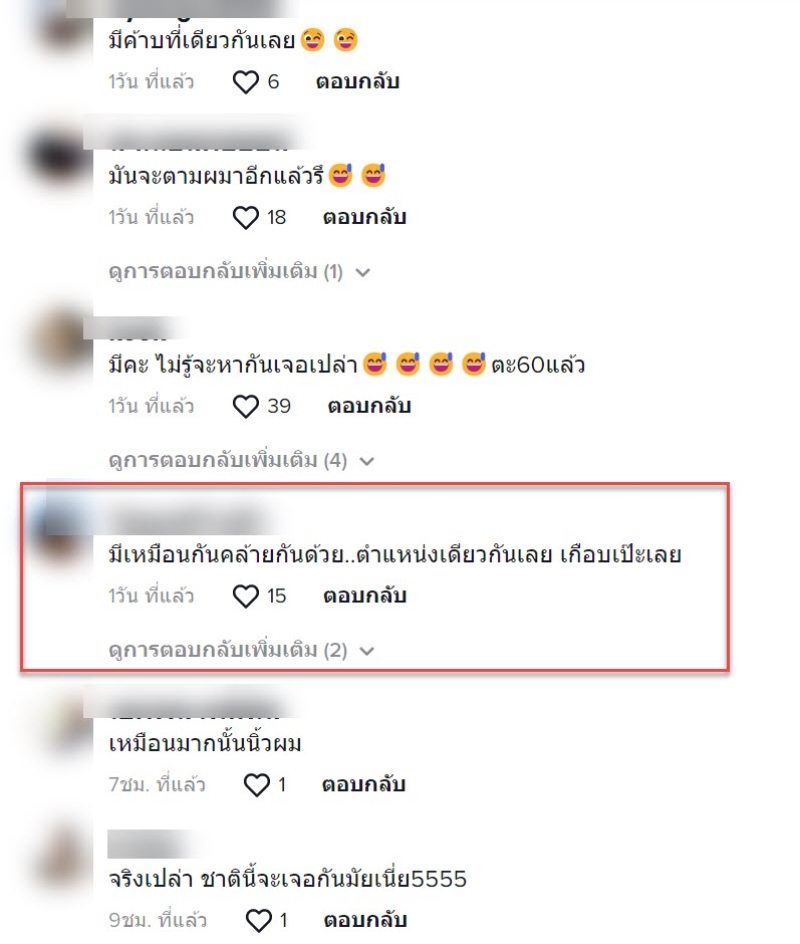Reply to the highlighted 15-like comment
This screenshot has height=944, width=800.
coord(365,596)
